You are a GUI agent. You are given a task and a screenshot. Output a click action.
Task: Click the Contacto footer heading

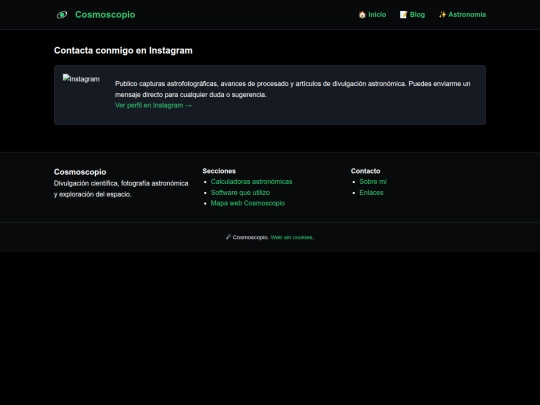pos(365,171)
